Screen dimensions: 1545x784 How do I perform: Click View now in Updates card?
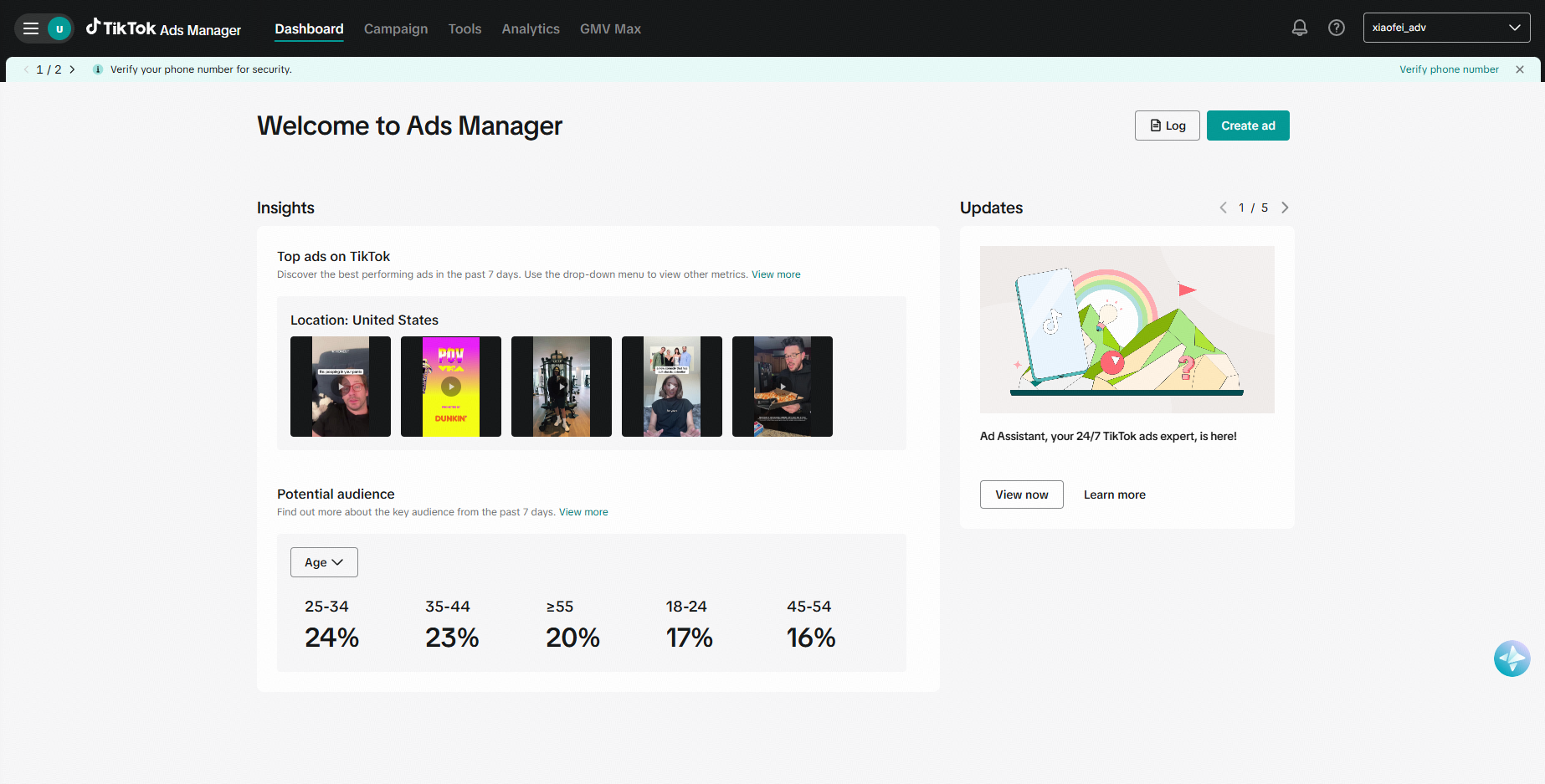[1021, 494]
